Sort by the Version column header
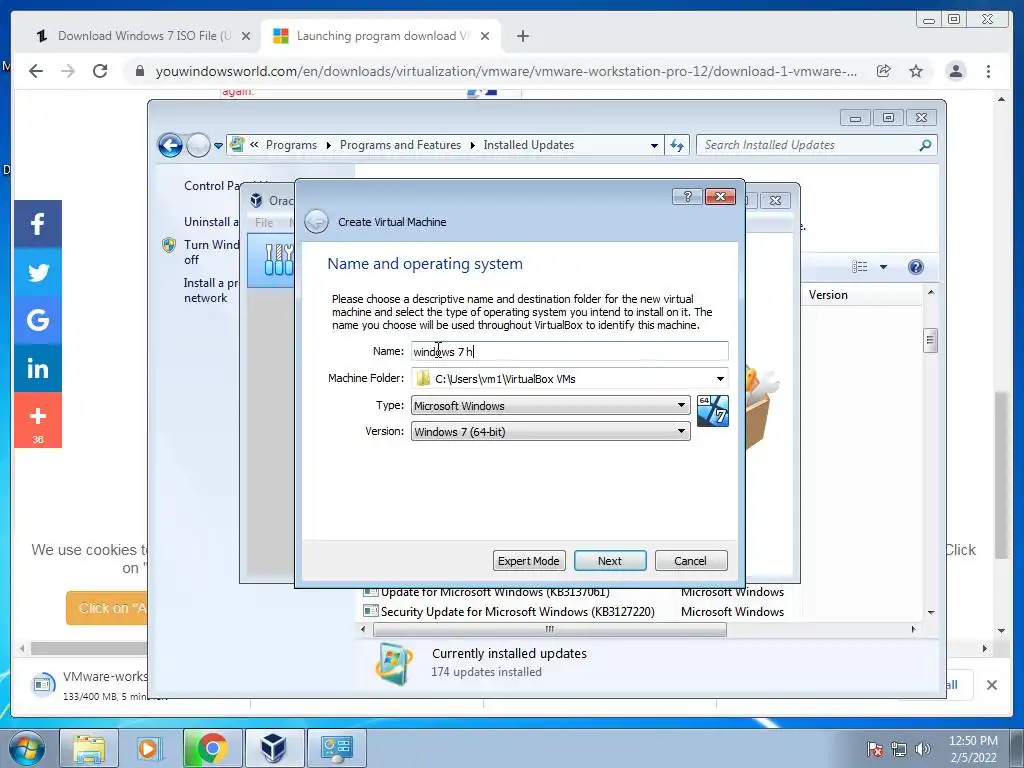 coord(828,295)
